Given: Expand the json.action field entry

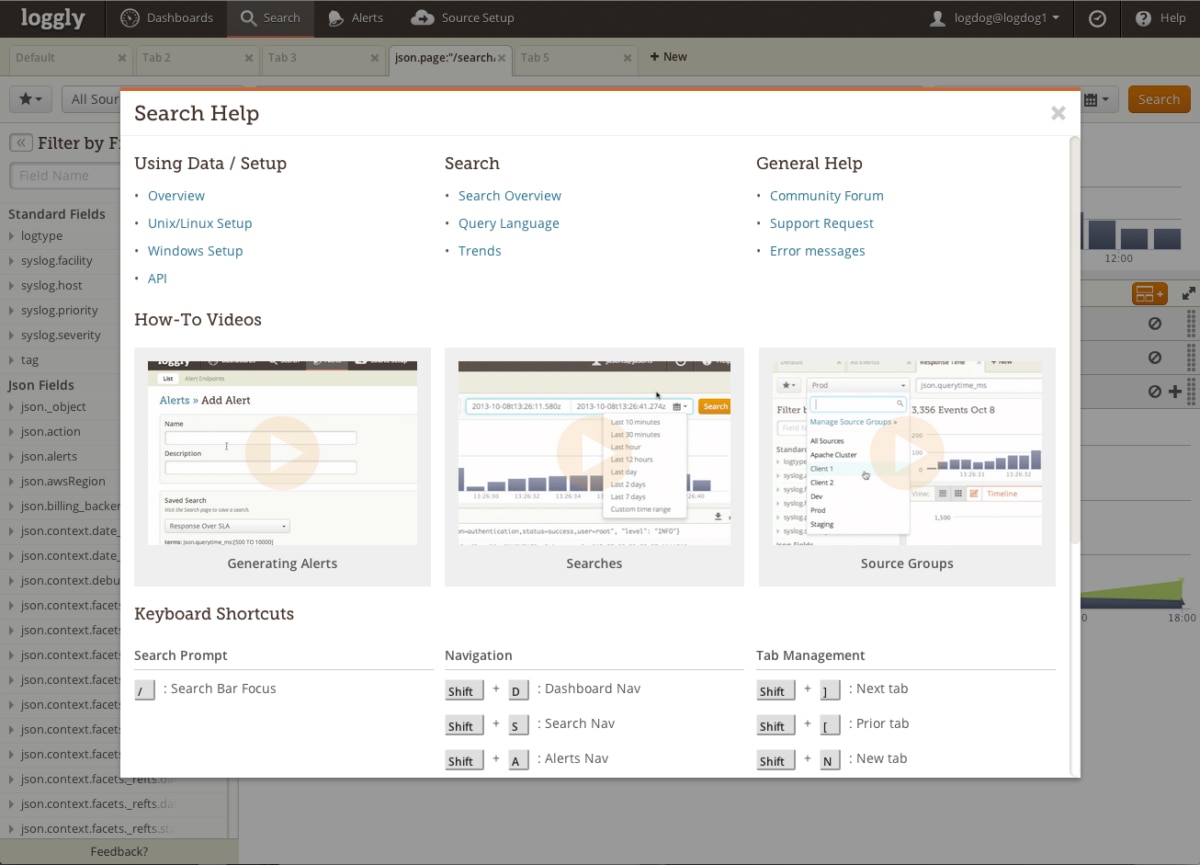Looking at the screenshot, I should [12, 431].
